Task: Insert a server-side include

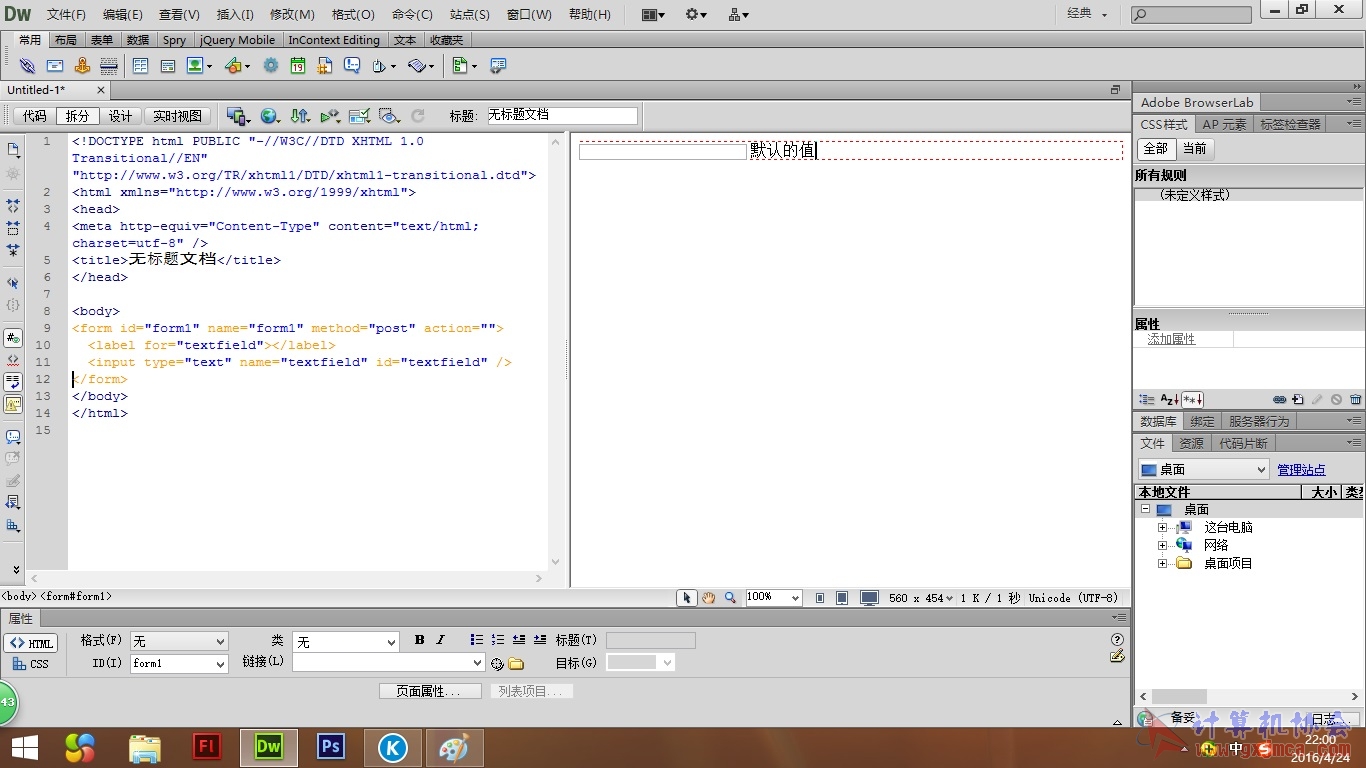Action: (x=325, y=66)
